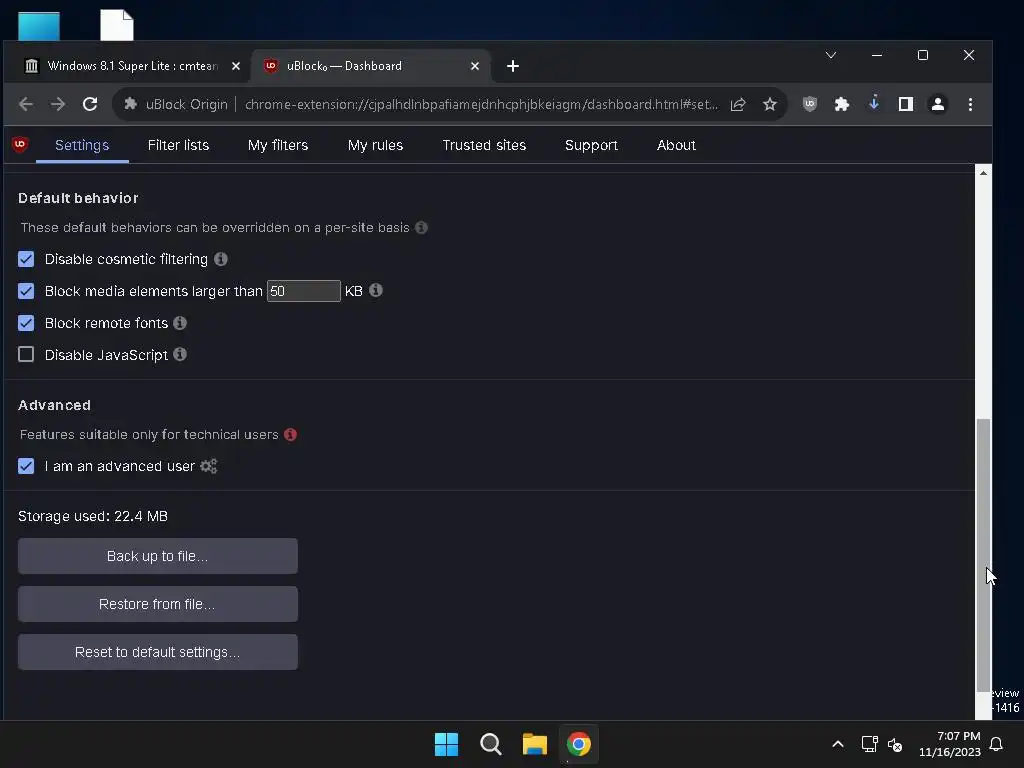The width and height of the screenshot is (1024, 768).
Task: Click Storage used: 22.4 MB text
Action: pyautogui.click(x=93, y=516)
